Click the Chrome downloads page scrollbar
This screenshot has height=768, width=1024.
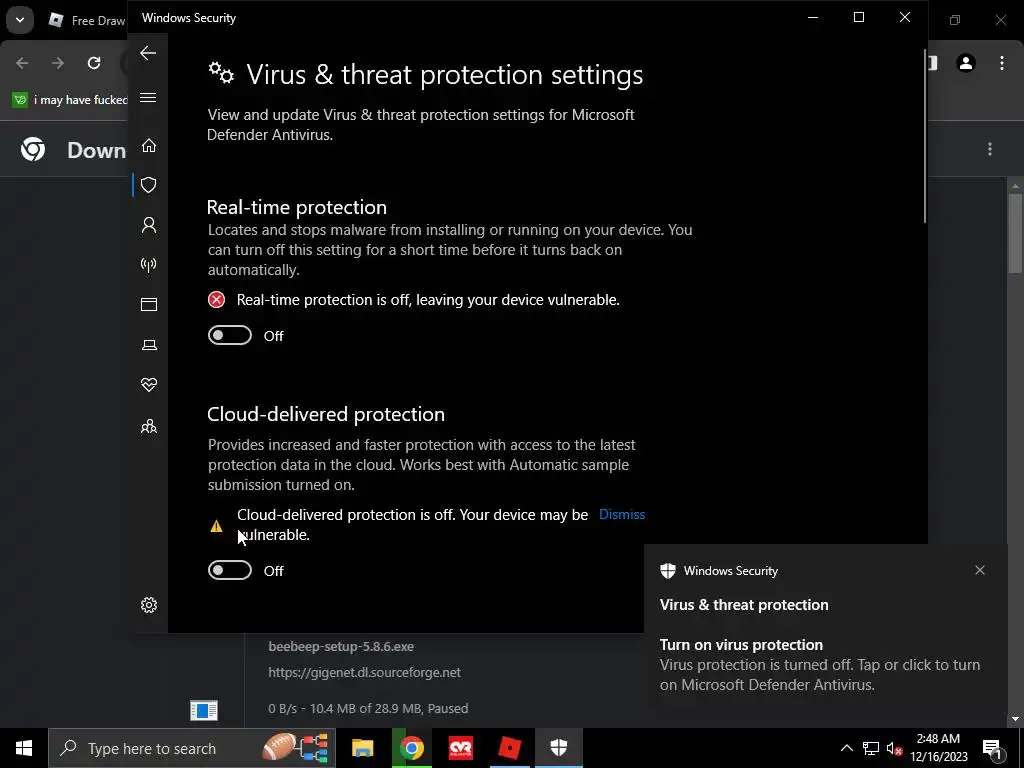coord(1015,232)
